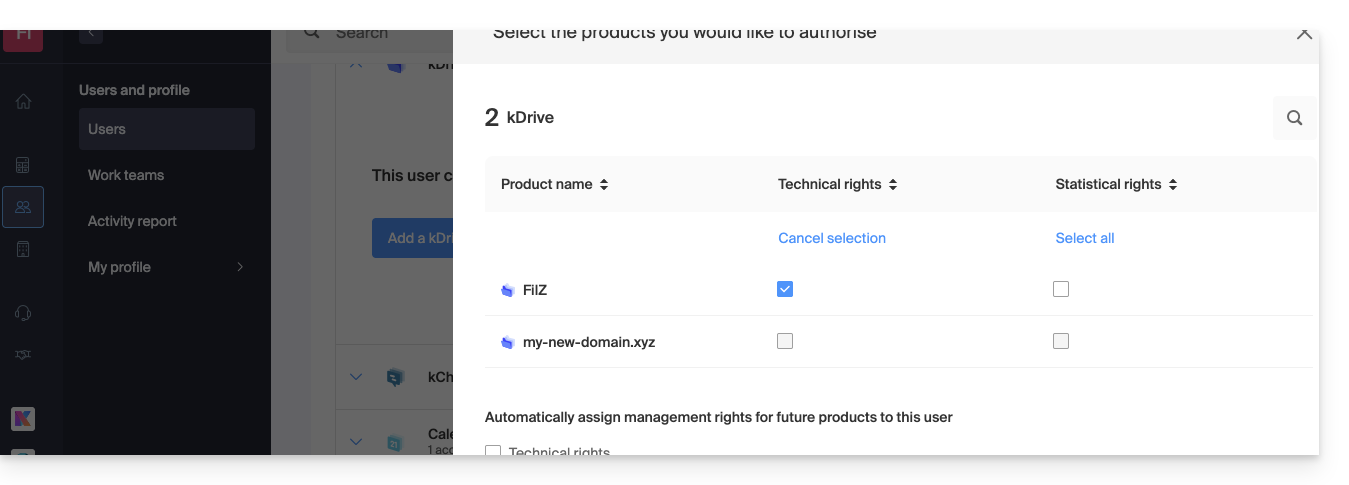Viewport: 1349px width, 485px height.
Task: Check Statistical rights for my-new-domain.xyz
Action: click(x=1061, y=341)
